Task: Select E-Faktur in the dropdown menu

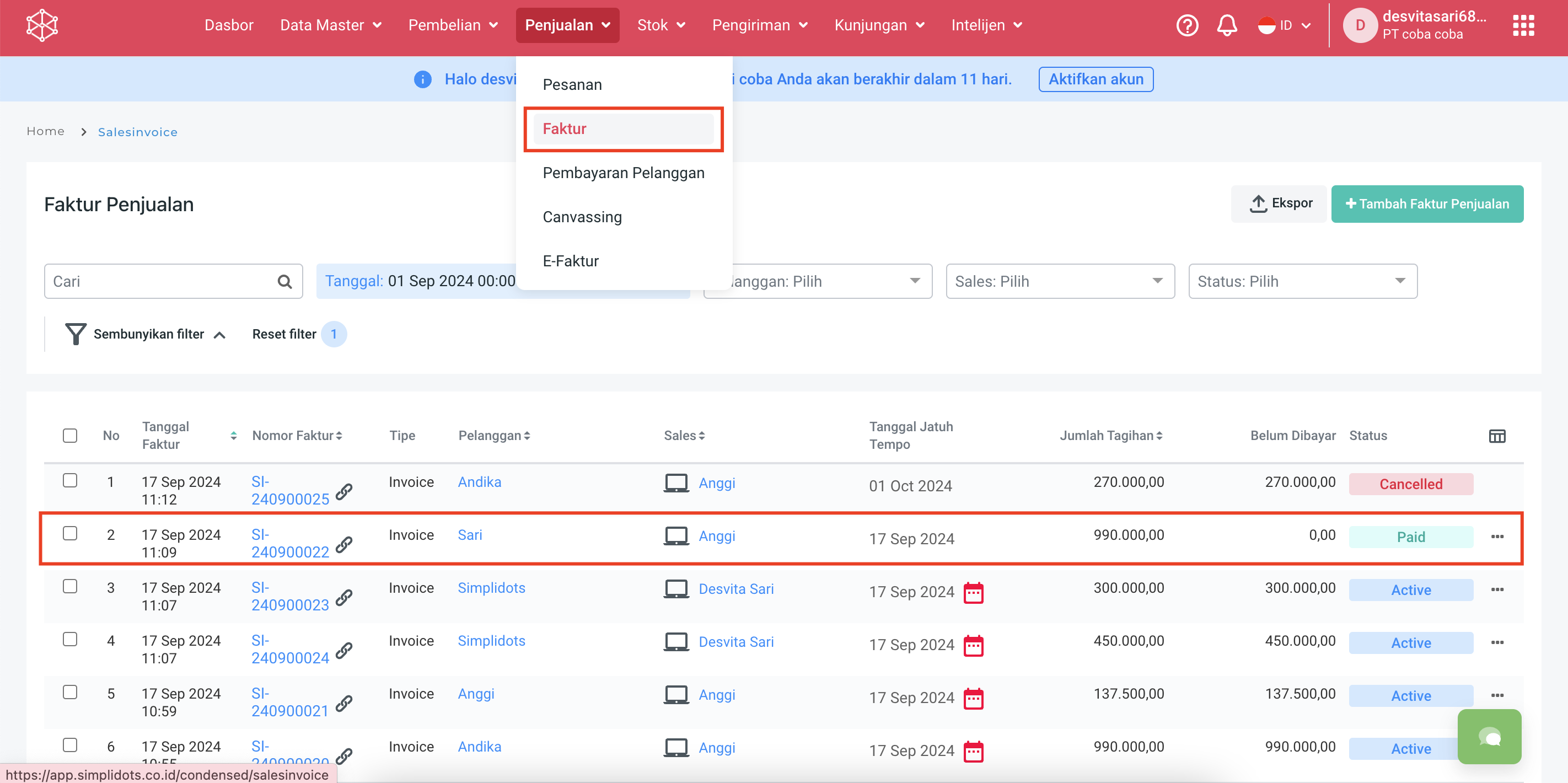Action: point(570,261)
